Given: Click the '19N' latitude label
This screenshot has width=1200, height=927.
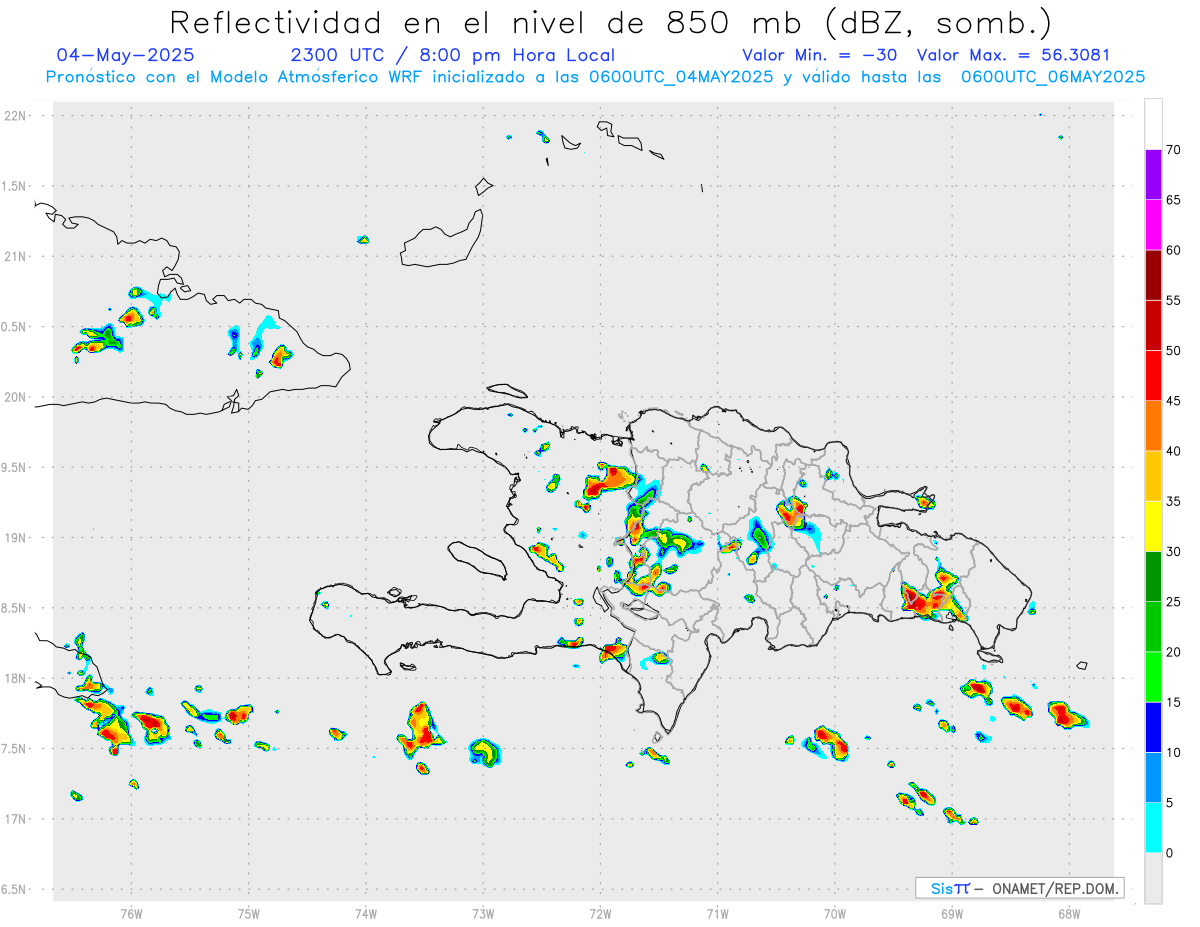Looking at the screenshot, I should click(15, 538).
